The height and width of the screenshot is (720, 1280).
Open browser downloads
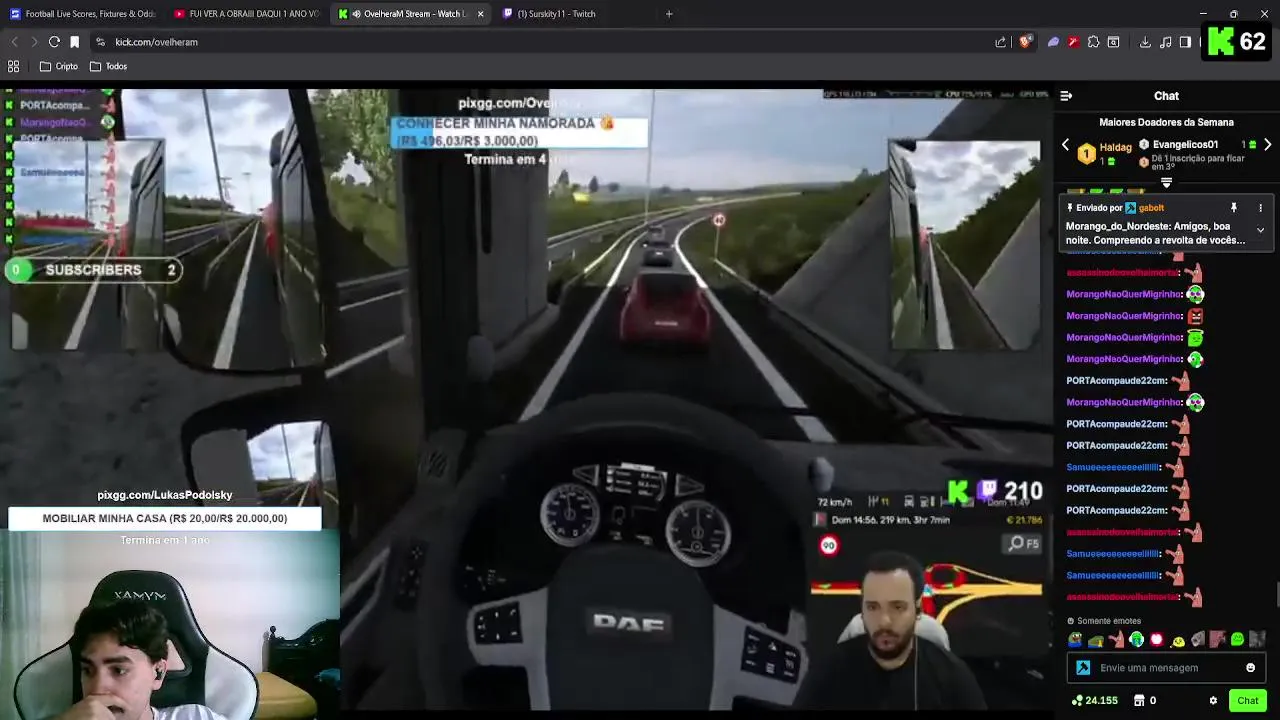coord(1145,42)
